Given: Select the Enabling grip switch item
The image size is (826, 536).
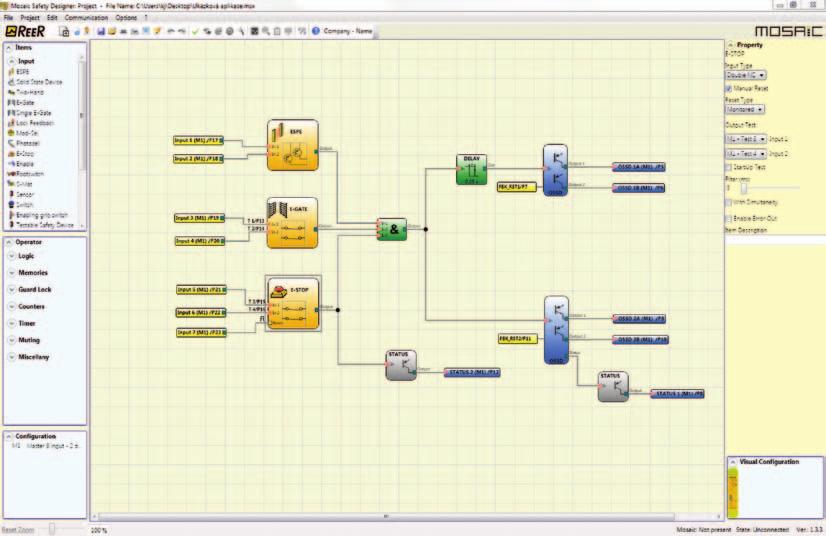Looking at the screenshot, I should (38, 215).
